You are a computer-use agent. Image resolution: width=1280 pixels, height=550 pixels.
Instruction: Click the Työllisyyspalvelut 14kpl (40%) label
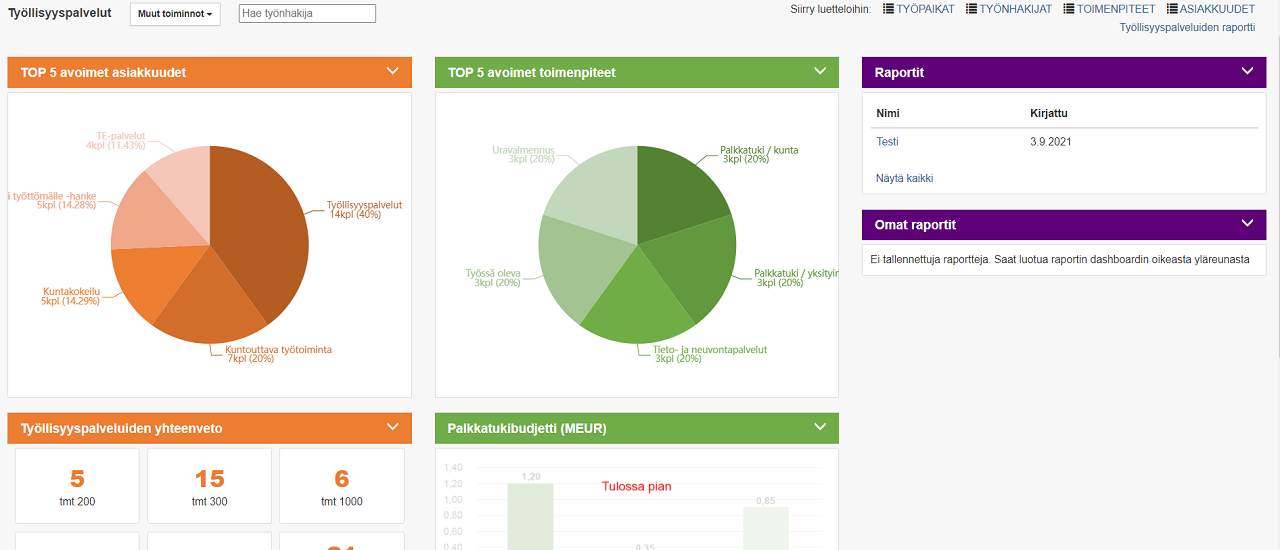pos(364,209)
